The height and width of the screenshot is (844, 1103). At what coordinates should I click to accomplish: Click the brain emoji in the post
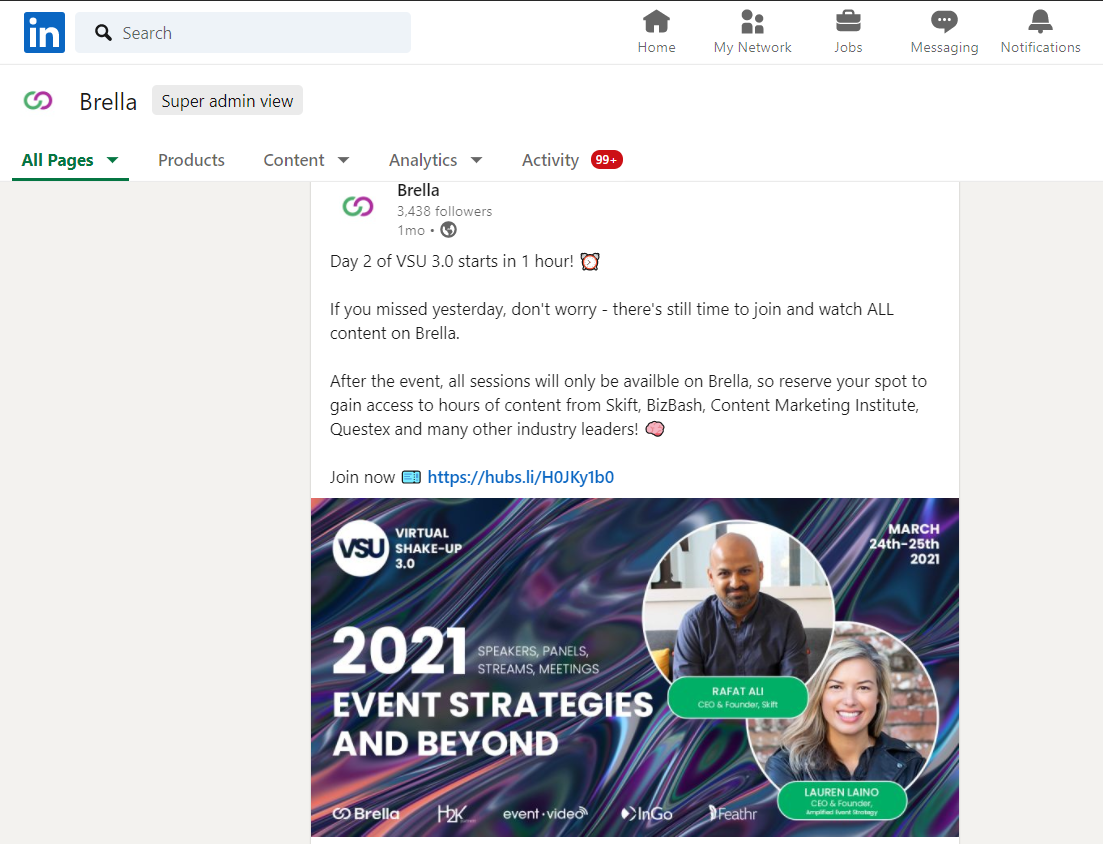(x=655, y=428)
